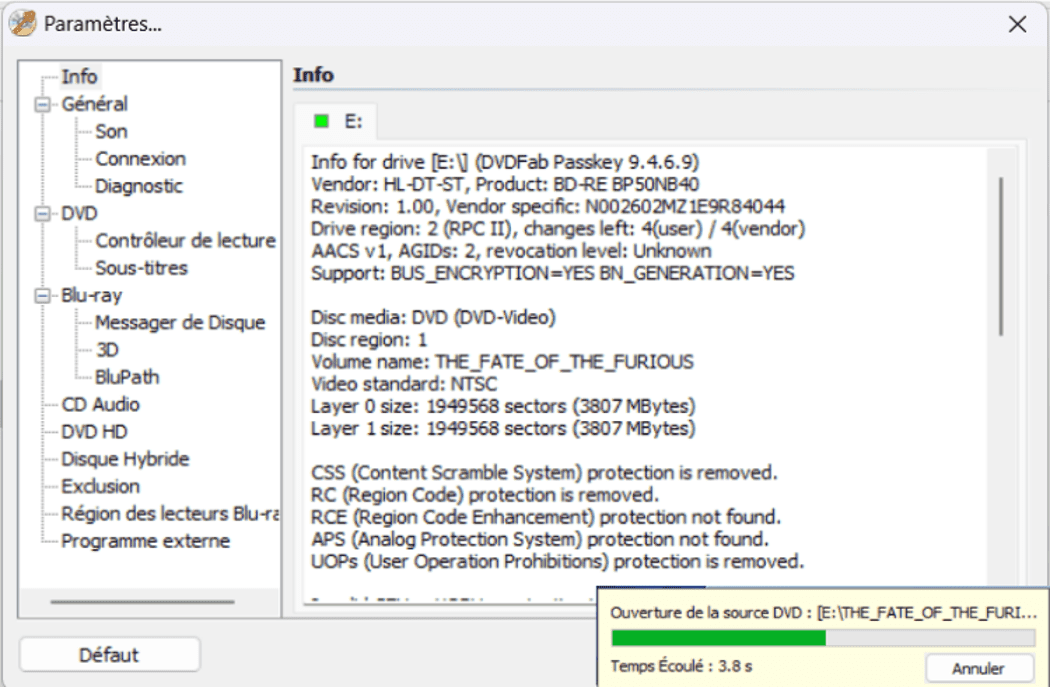Open the Exclusion settings page
Screen dimensions: 1050x687
click(100, 486)
